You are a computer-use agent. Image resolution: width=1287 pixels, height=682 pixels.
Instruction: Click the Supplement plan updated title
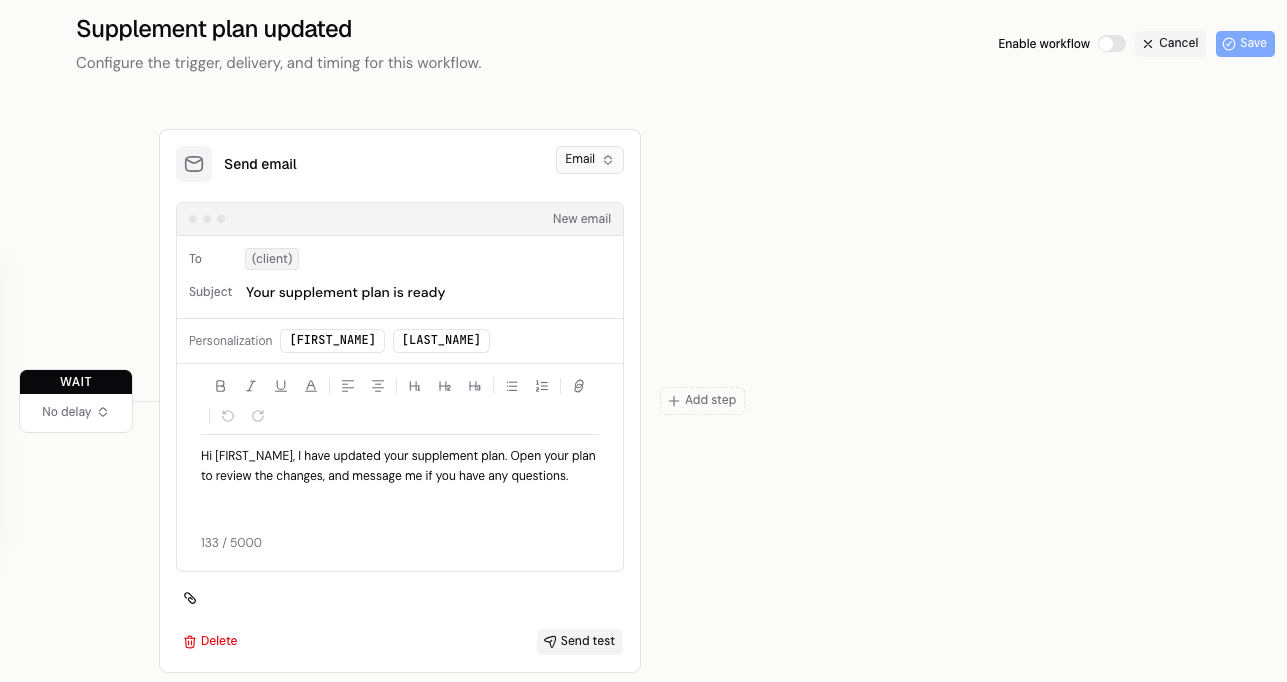point(214,29)
